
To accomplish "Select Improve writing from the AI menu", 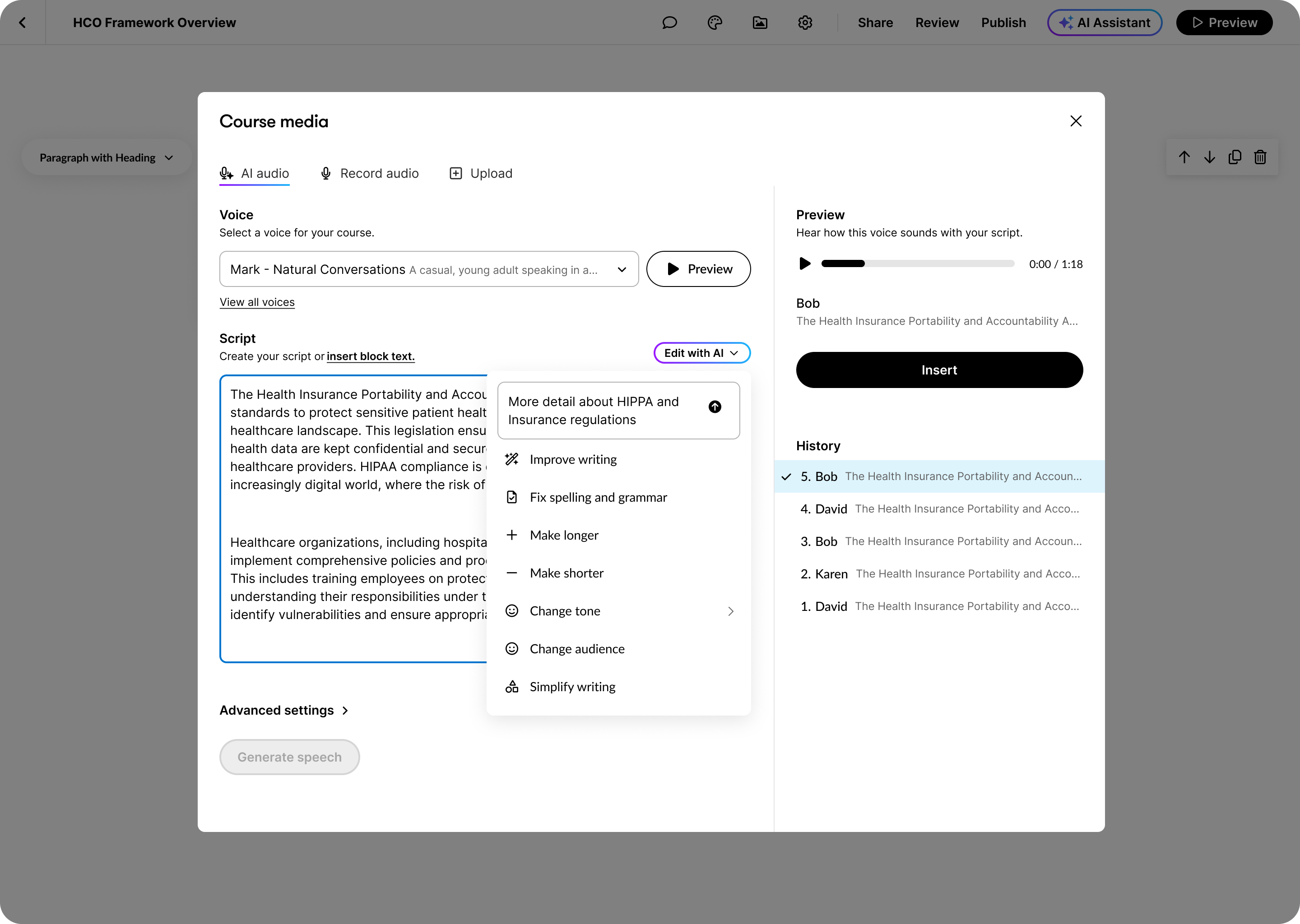I will point(573,459).
